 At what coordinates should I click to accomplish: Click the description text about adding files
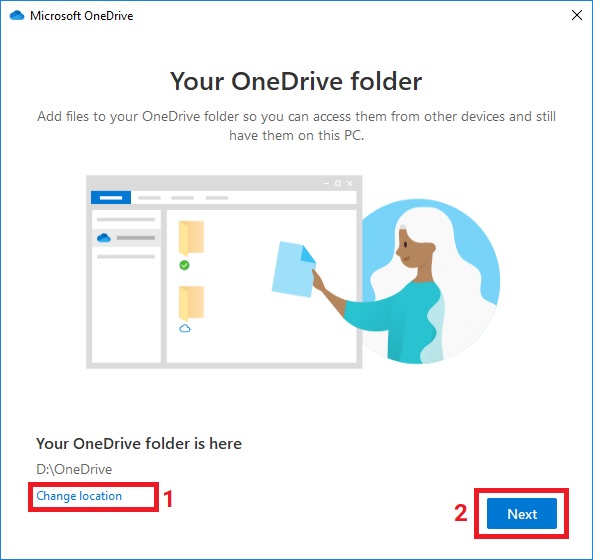296,126
